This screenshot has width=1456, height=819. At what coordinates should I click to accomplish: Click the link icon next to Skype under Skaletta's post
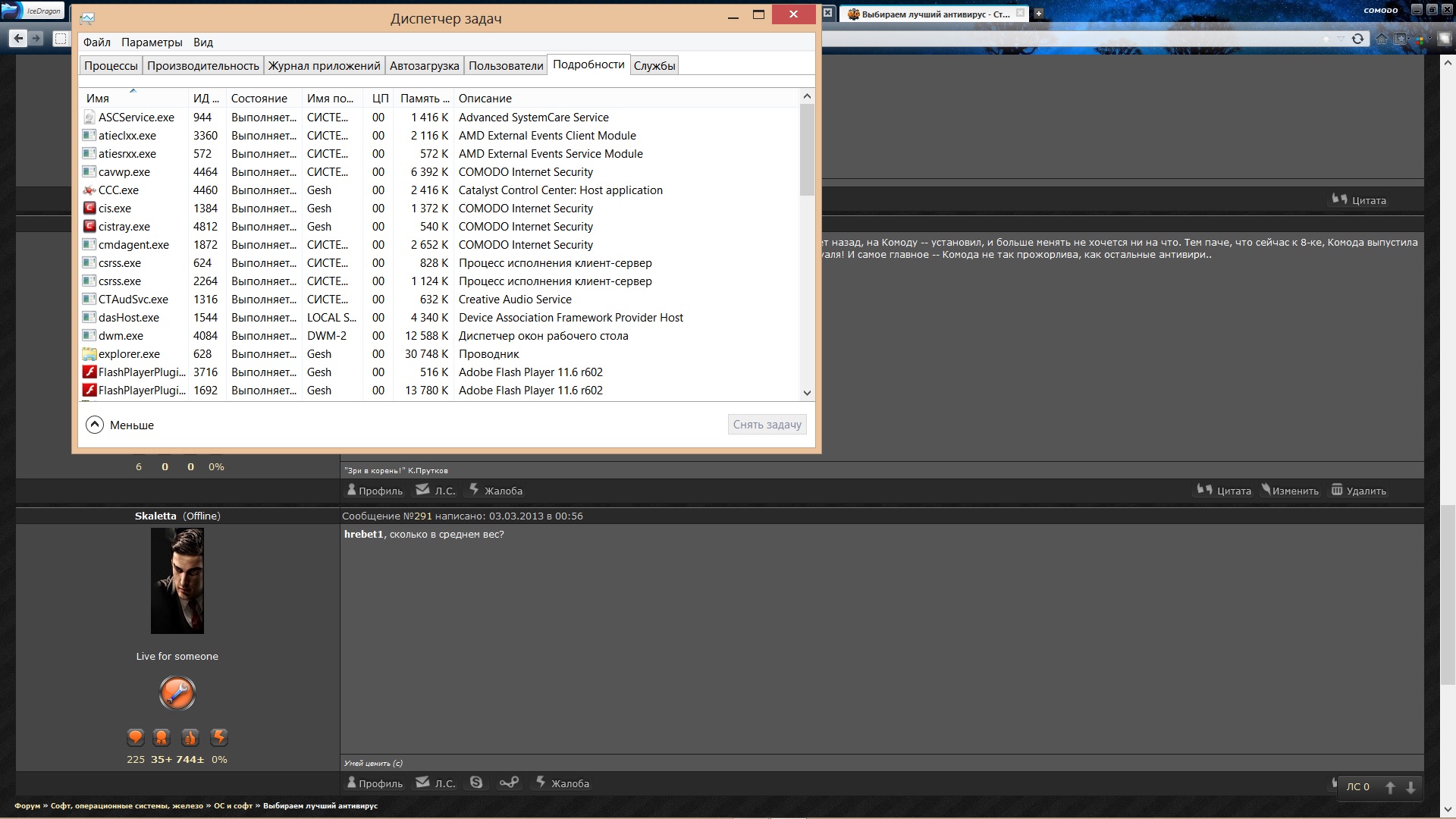(509, 782)
